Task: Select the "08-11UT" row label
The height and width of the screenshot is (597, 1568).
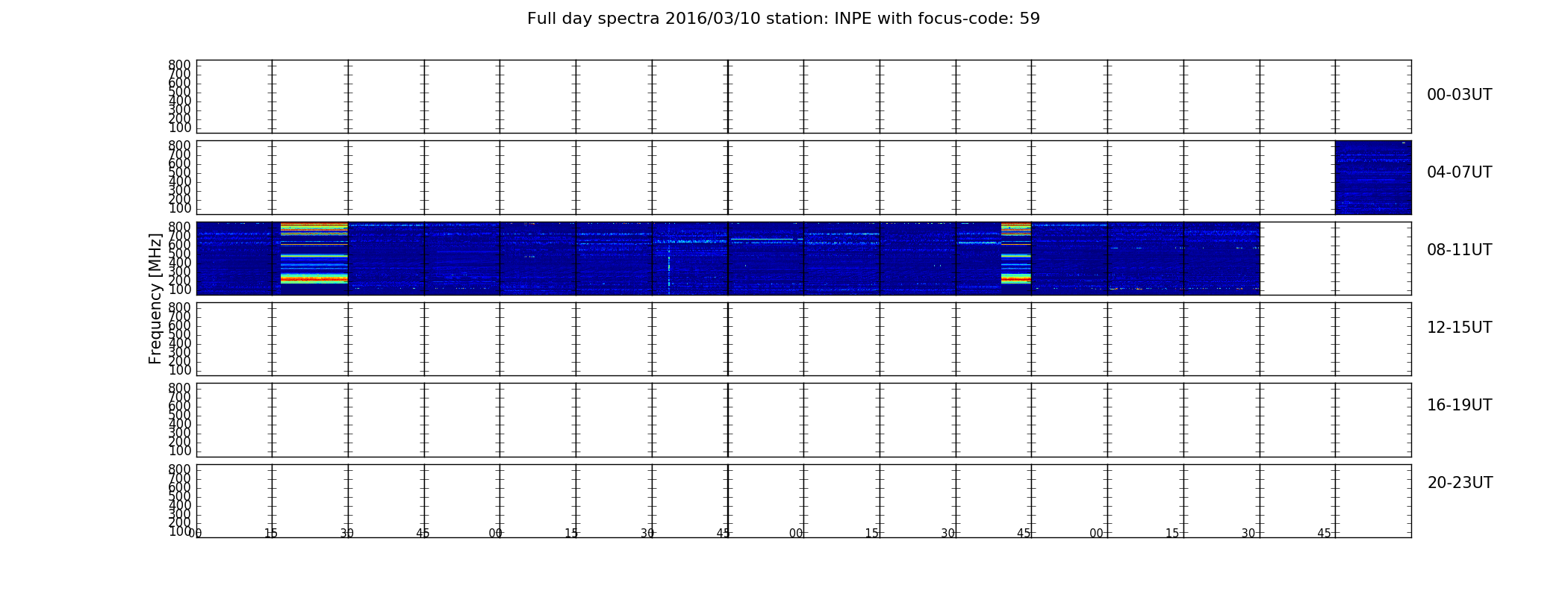Action: pyautogui.click(x=1459, y=250)
